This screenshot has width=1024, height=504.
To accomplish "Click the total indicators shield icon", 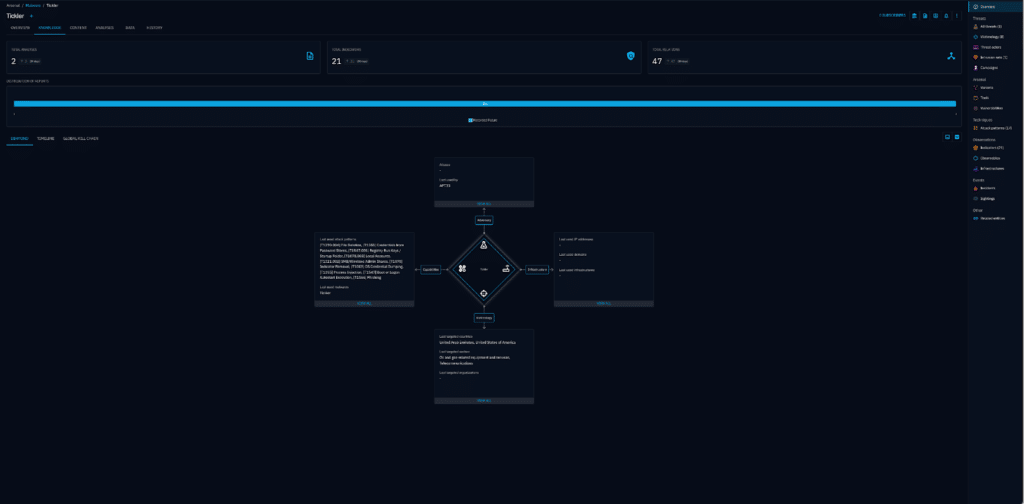I will [630, 56].
